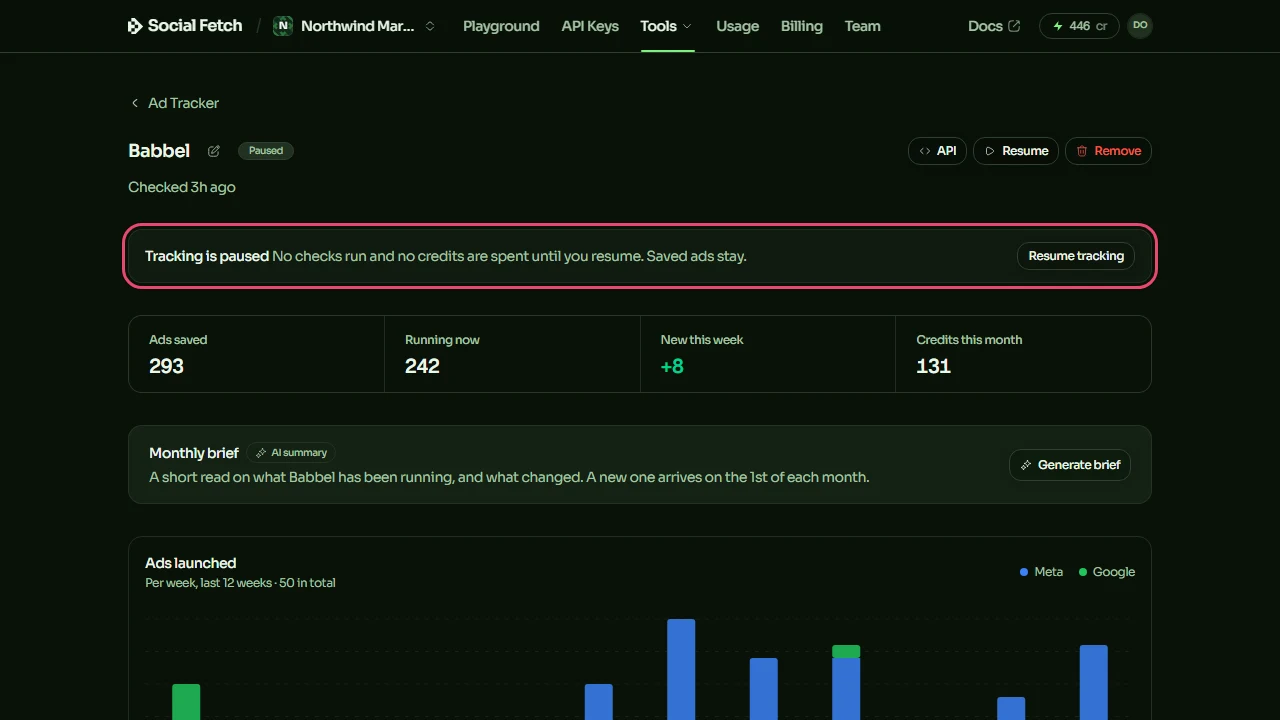Click the tallest blue Meta bar
Viewport: 1280px width, 720px height.
point(681,669)
